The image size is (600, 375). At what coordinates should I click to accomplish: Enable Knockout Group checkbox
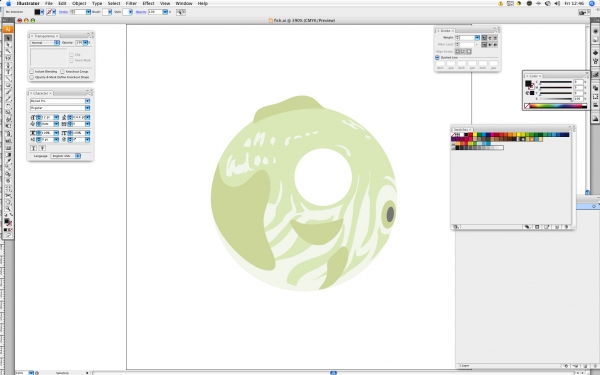click(x=62, y=72)
